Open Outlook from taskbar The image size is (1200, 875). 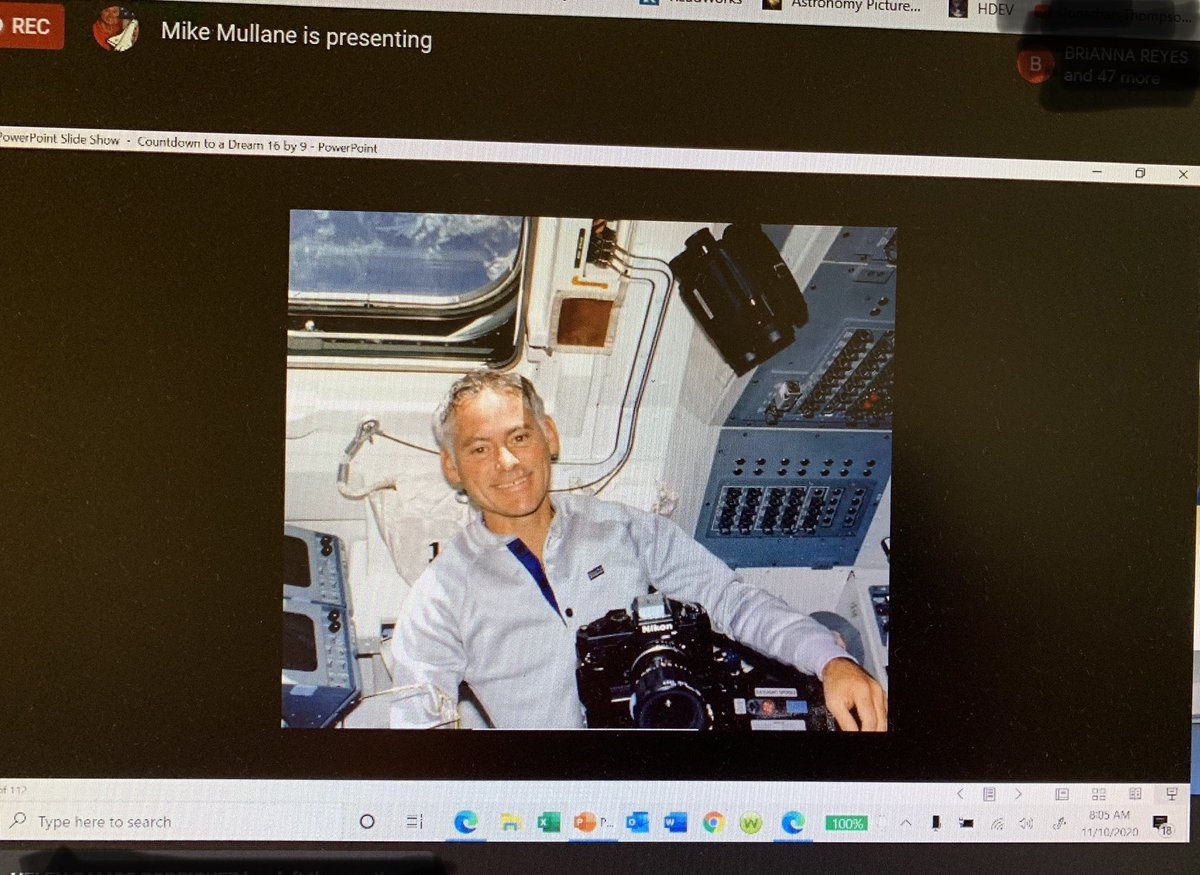click(x=637, y=823)
